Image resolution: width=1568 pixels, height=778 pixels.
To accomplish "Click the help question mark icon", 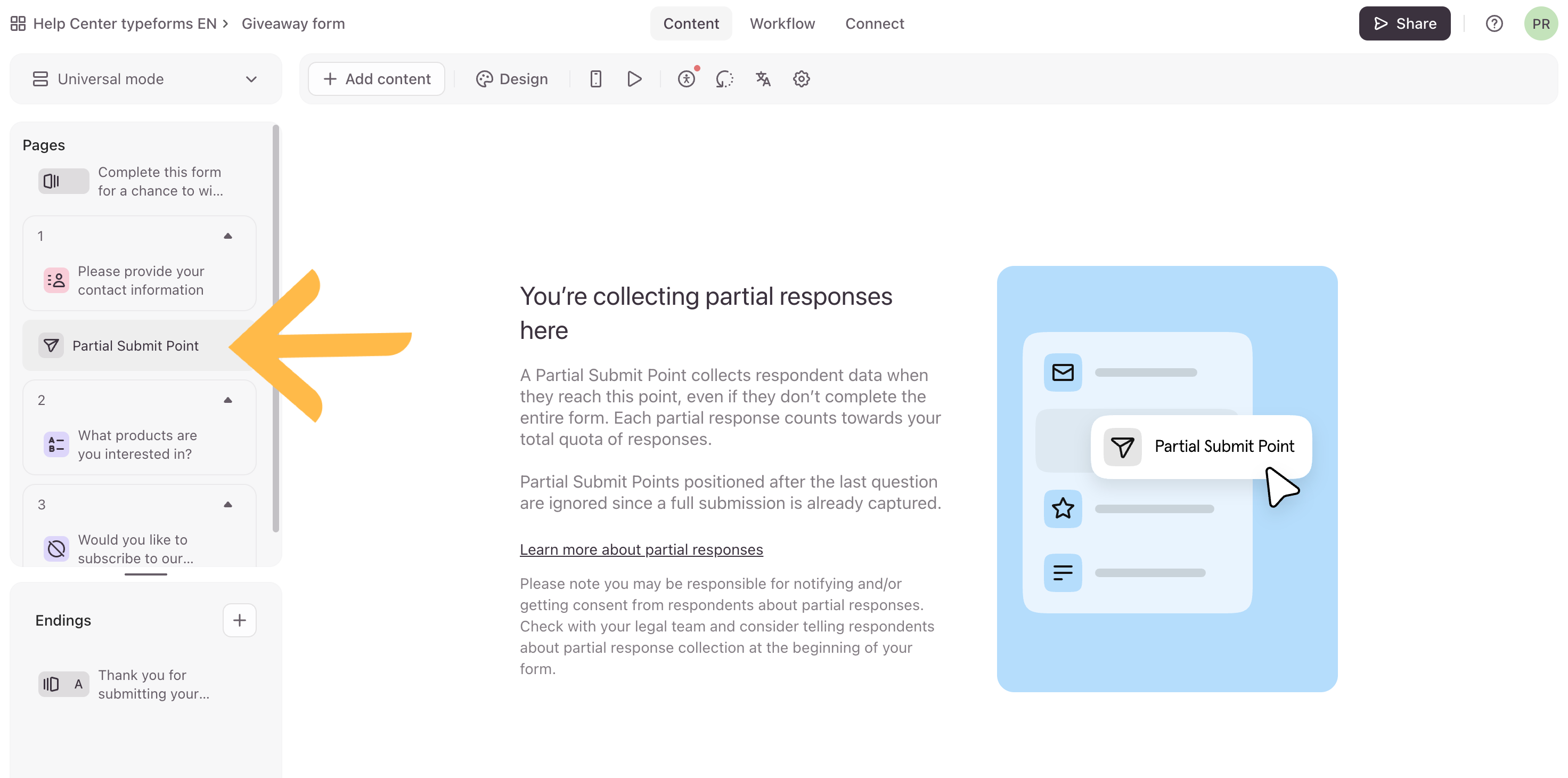I will tap(1494, 24).
